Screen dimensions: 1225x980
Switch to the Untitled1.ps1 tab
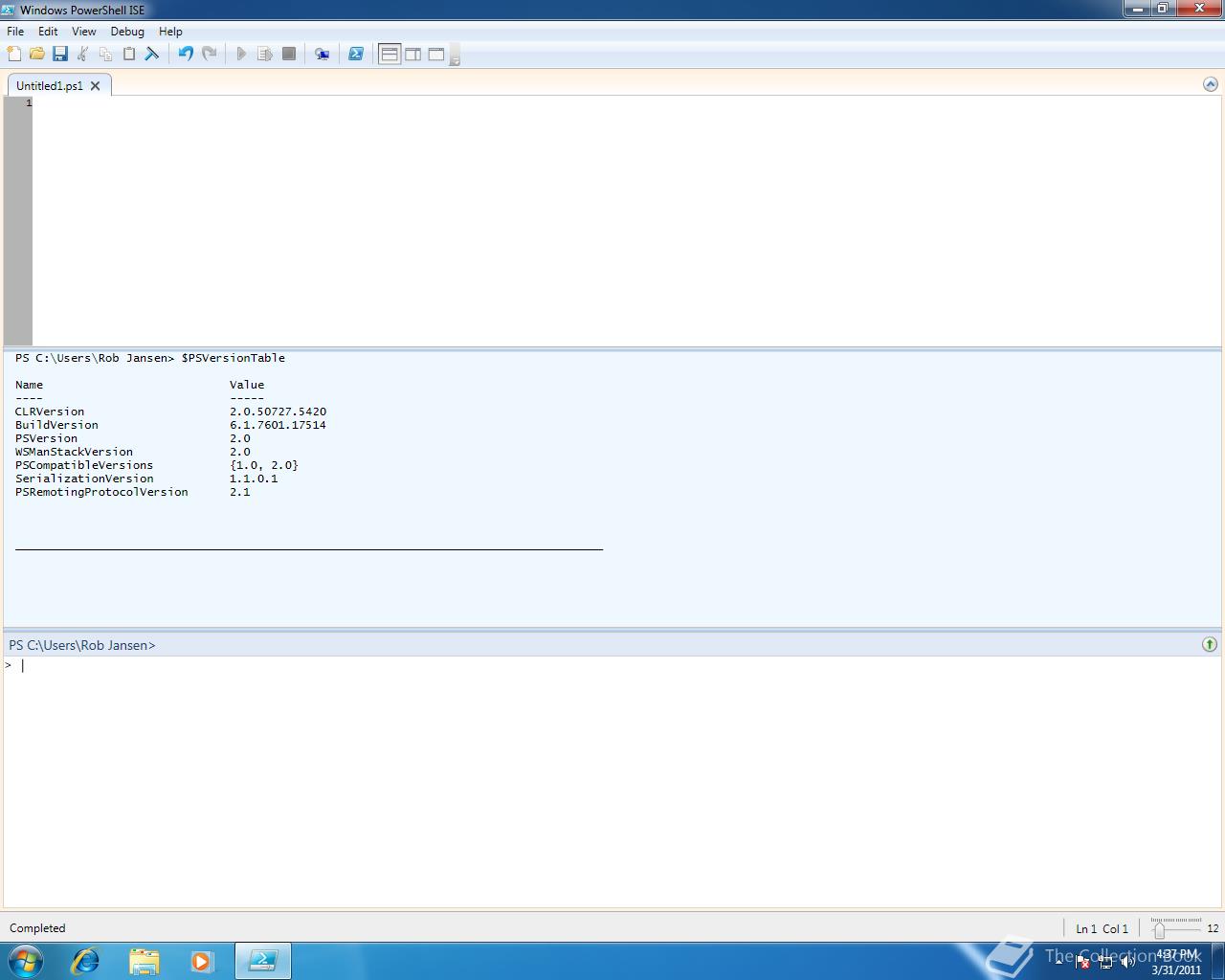50,85
